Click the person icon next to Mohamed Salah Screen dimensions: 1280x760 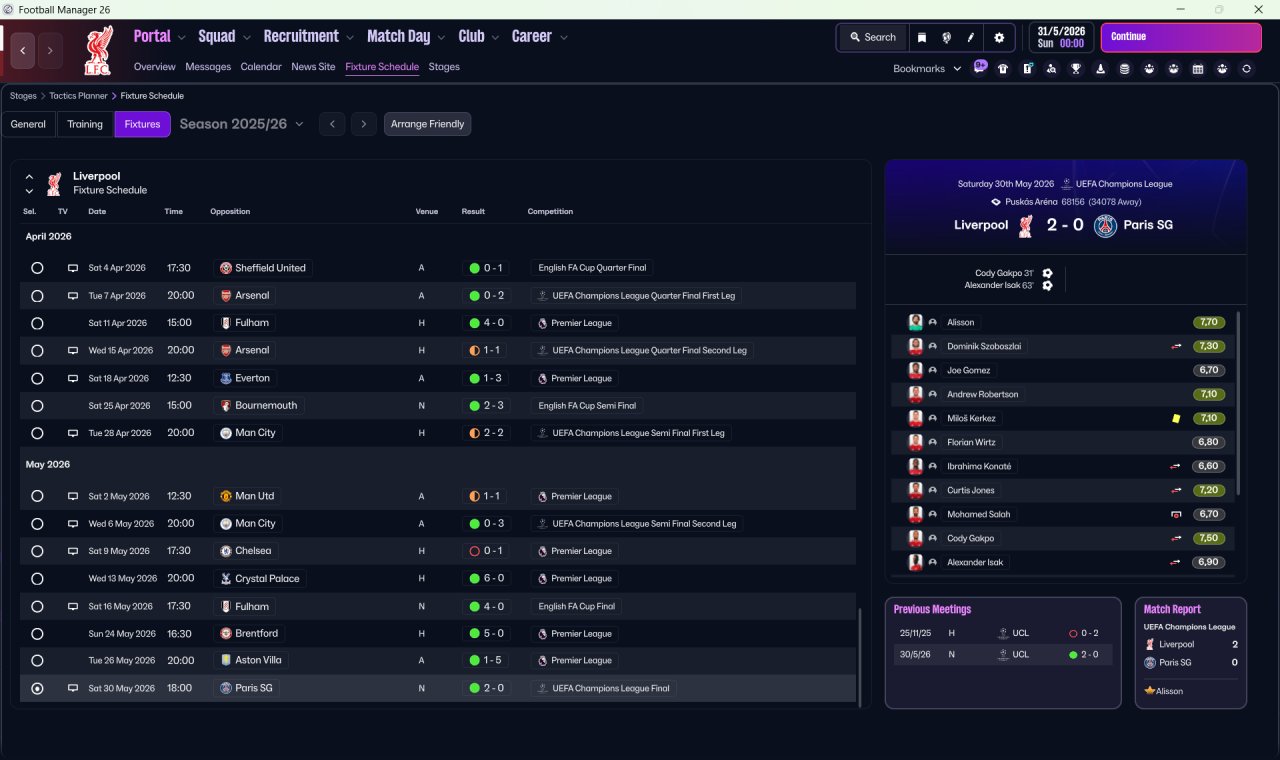pyautogui.click(x=933, y=514)
